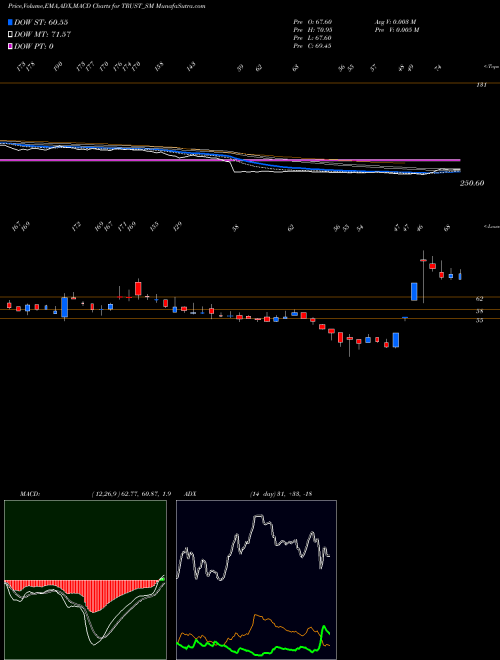Click the chart title mentioning MunafaSutra.com
The image size is (500, 660).
click(x=106, y=7)
